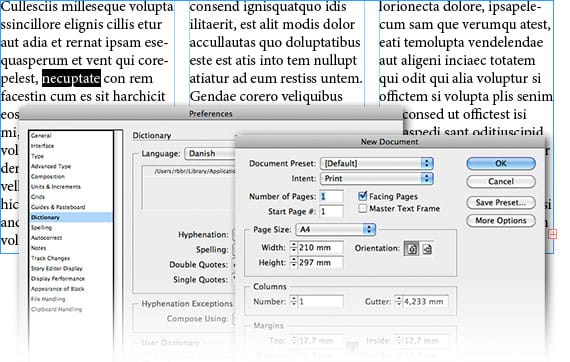Viewport: 570px width, 362px height.
Task: Click Width stepper arrows
Action: [294, 248]
